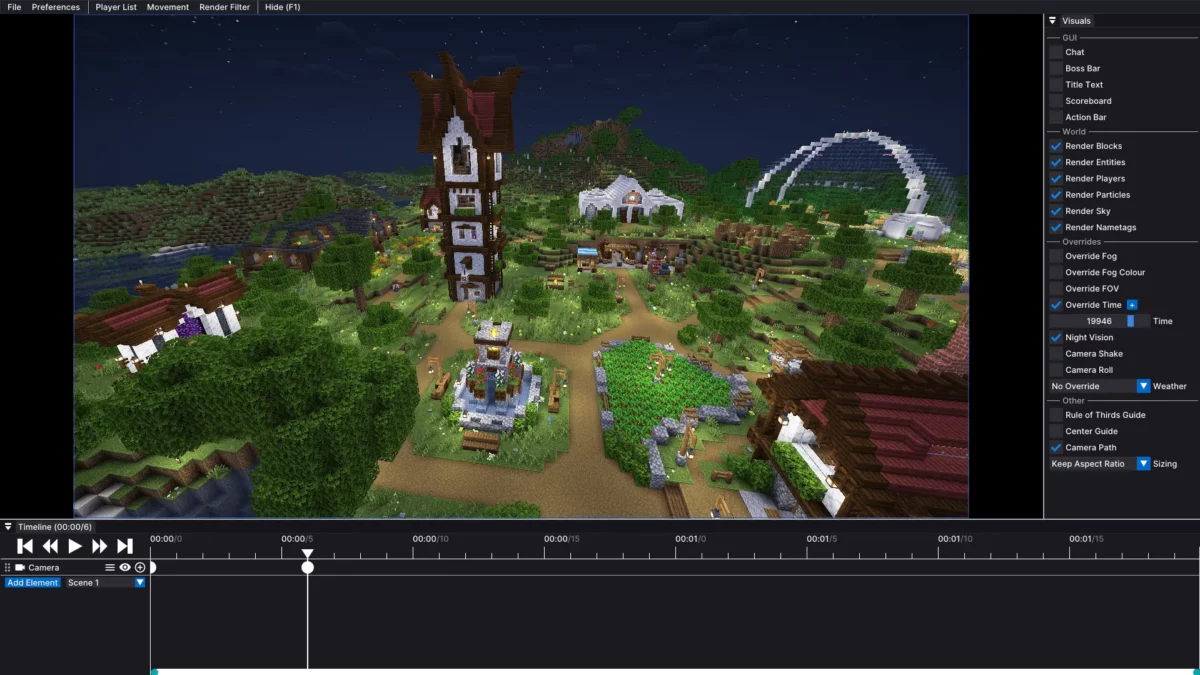
Task: Click the 00:01/0 mark on the ruler
Action: [x=690, y=539]
